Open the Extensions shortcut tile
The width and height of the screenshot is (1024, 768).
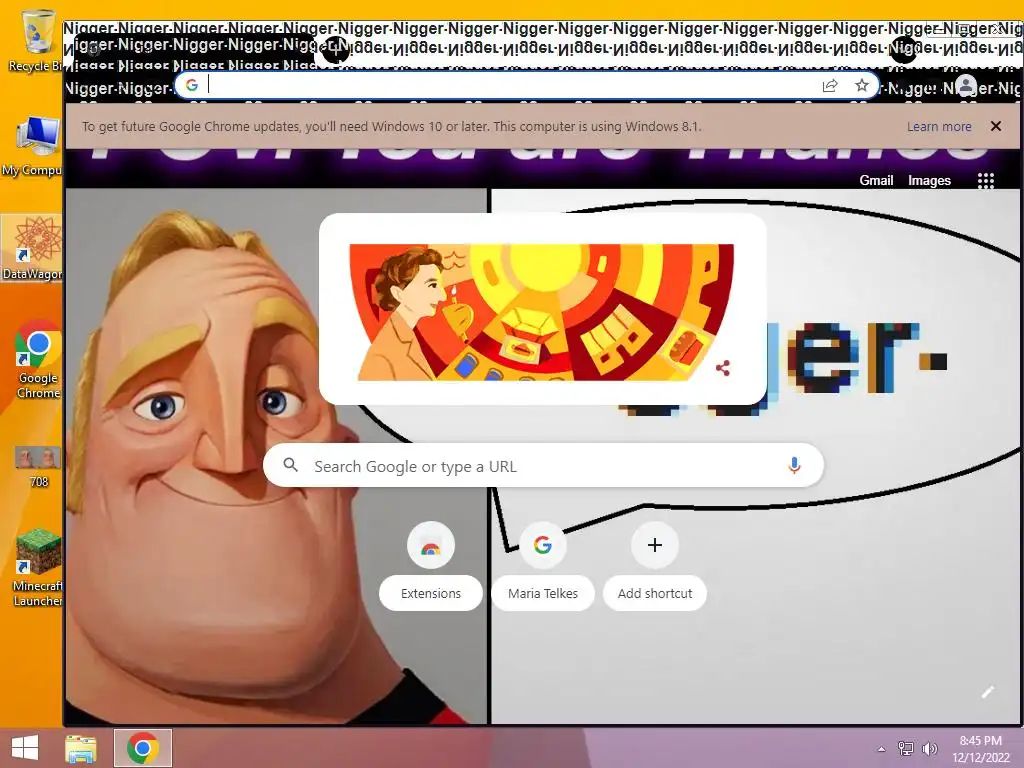430,566
